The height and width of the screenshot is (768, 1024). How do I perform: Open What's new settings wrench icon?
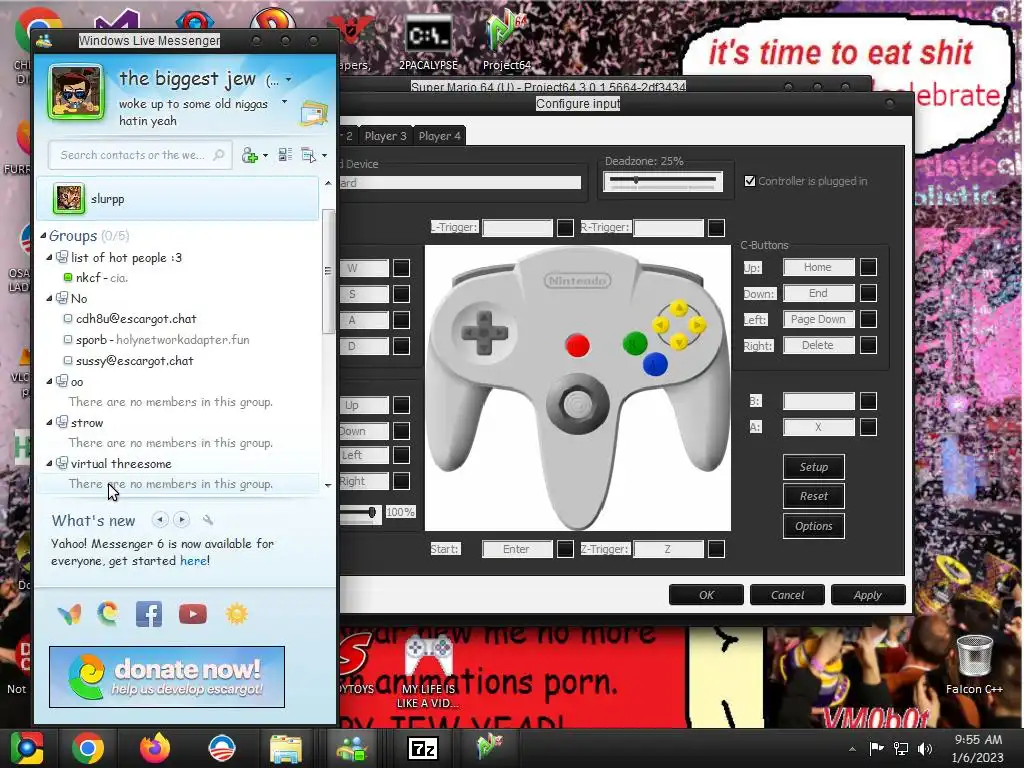click(208, 520)
